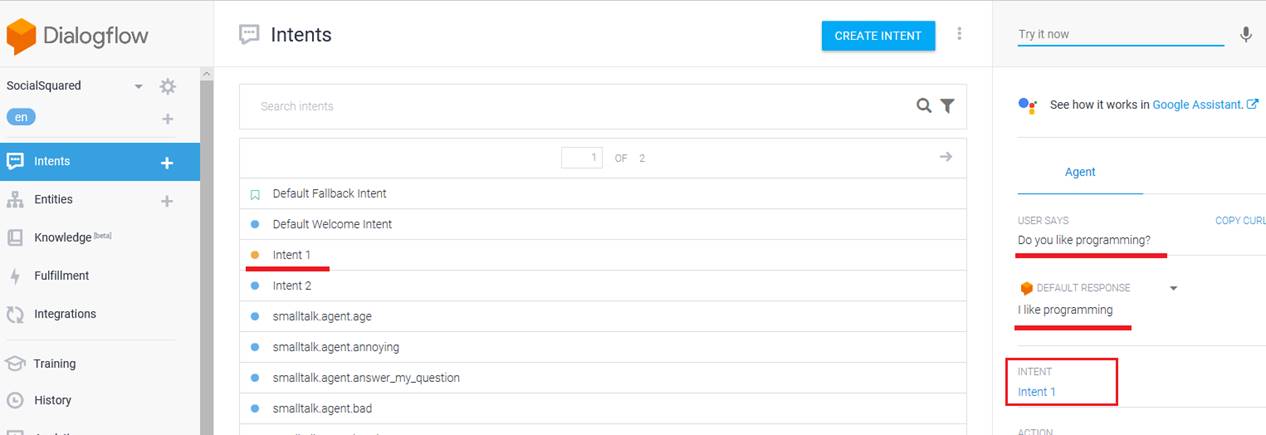
Task: Click the agent settings gear icon
Action: (168, 87)
